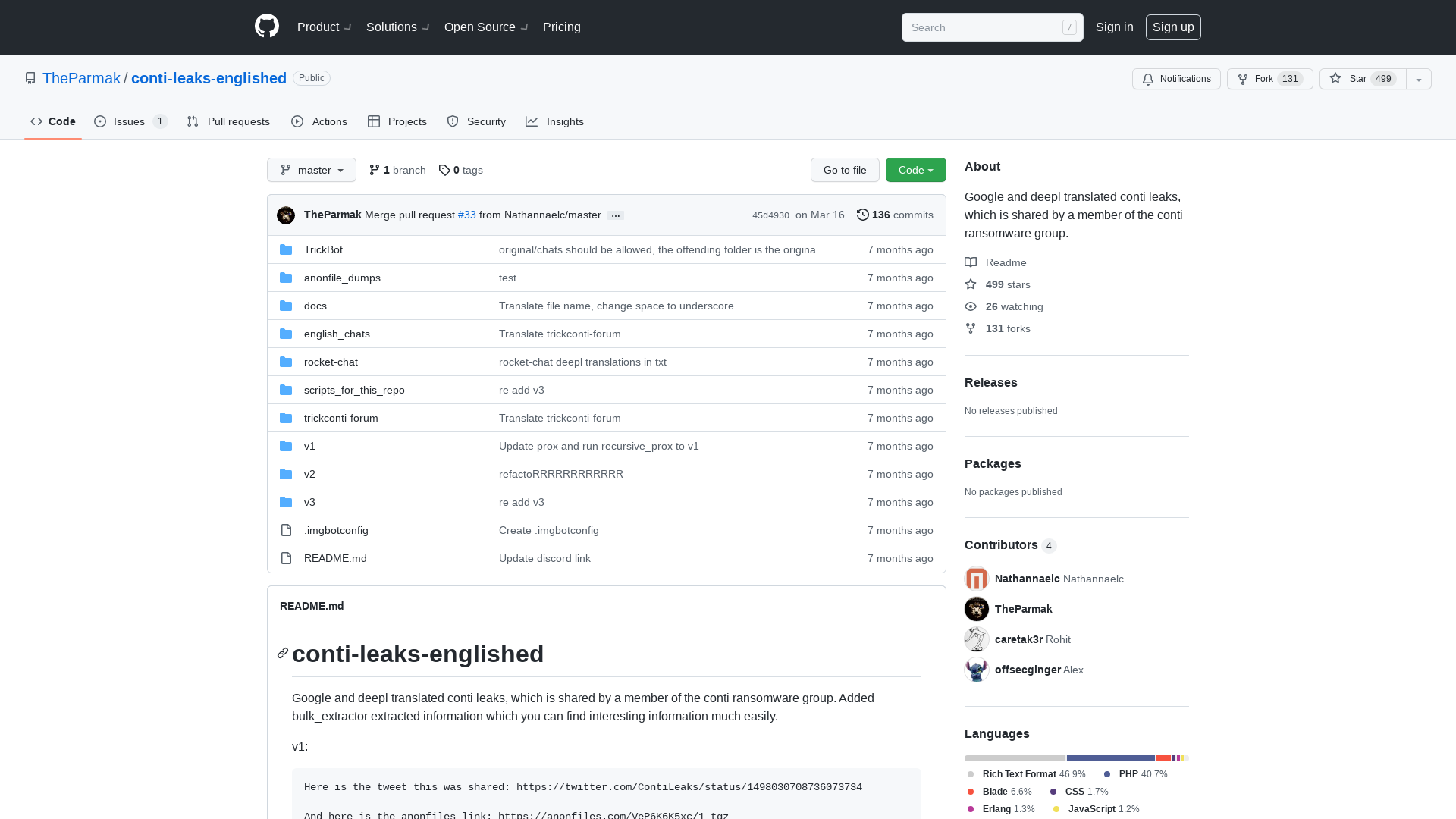Open the Contributors heading link
This screenshot has width=1456, height=819.
1010,545
